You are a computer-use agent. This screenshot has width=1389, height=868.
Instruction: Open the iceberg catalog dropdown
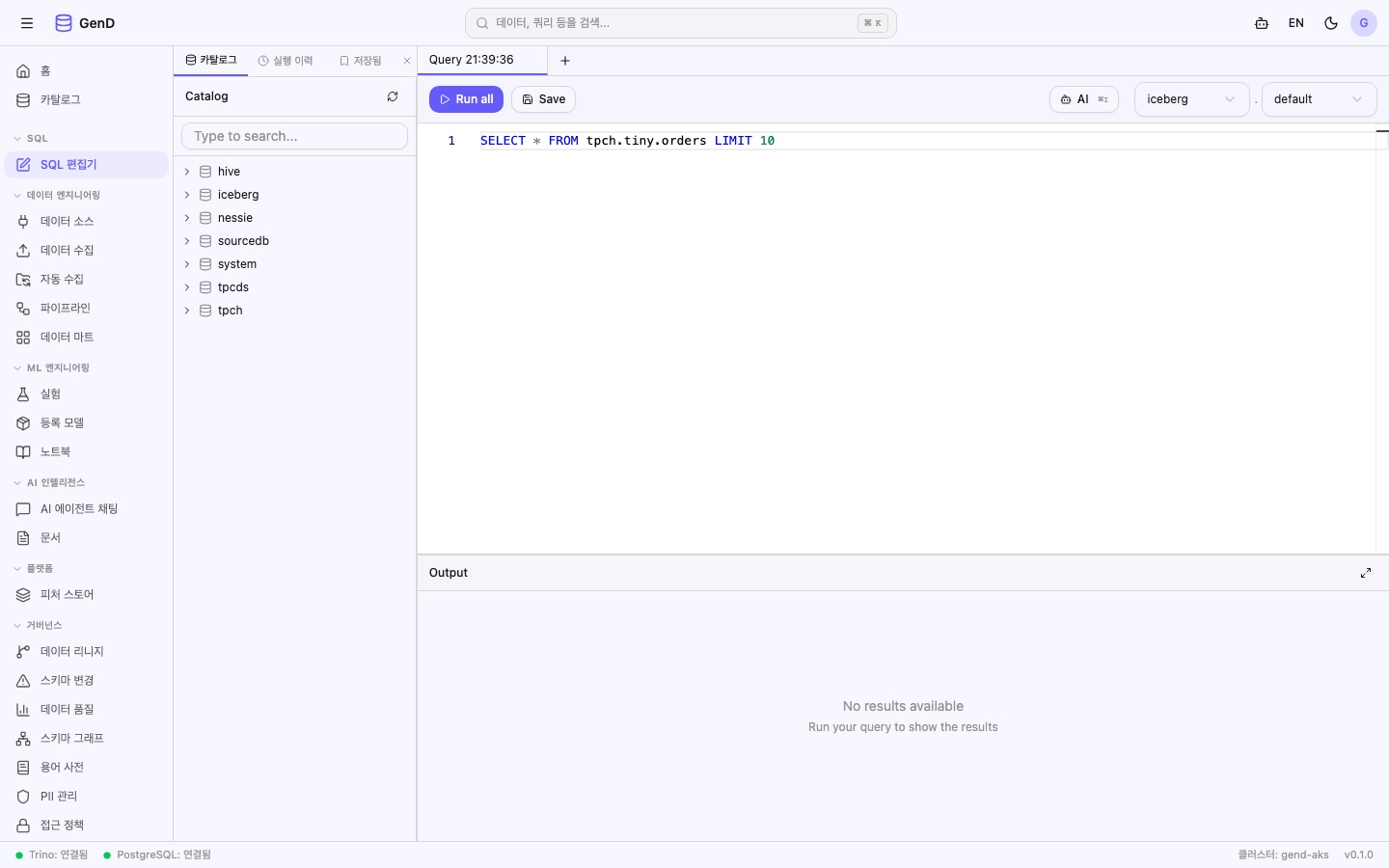click(x=1191, y=99)
